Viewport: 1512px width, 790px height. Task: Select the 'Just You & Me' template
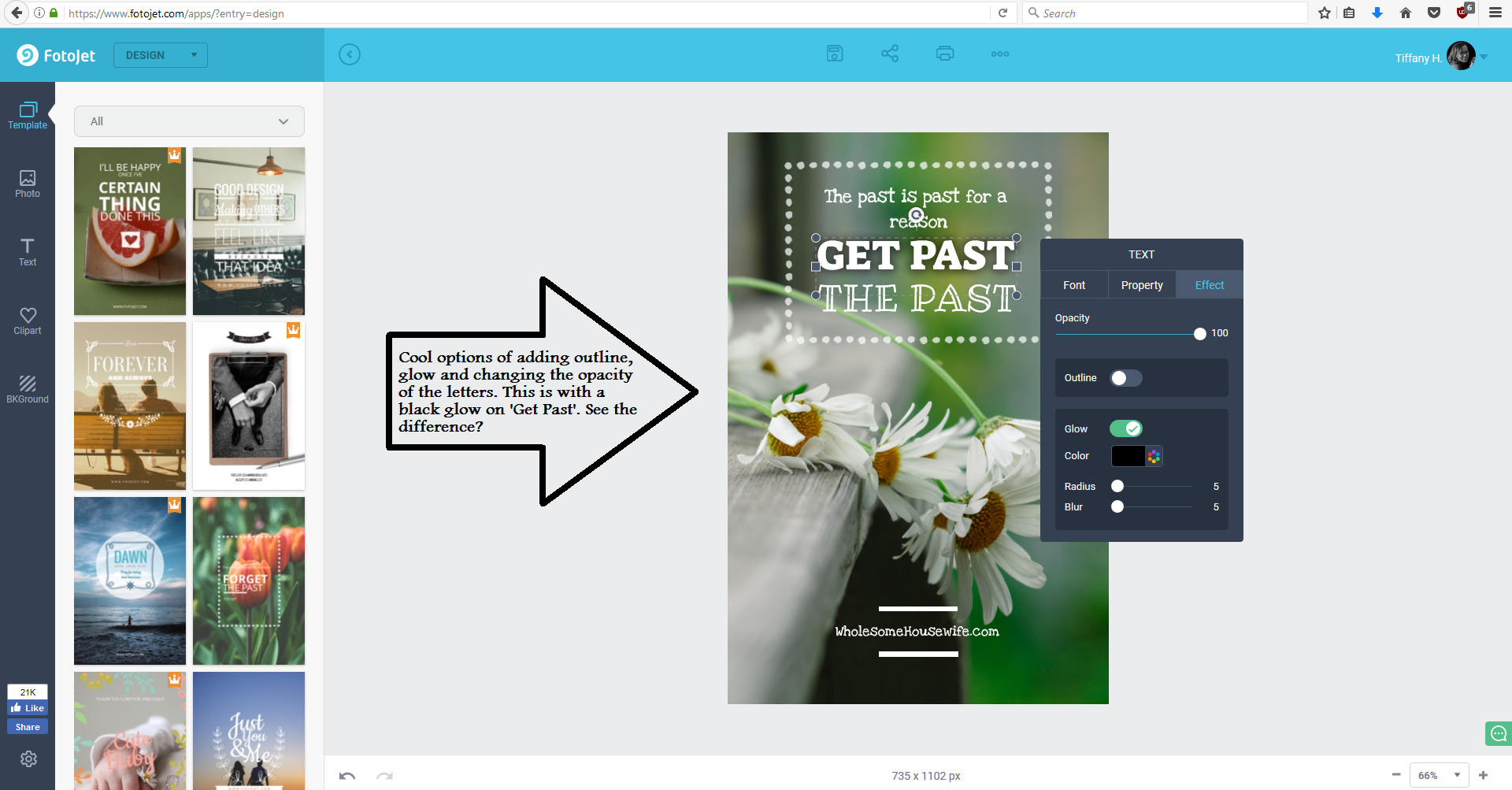(249, 731)
